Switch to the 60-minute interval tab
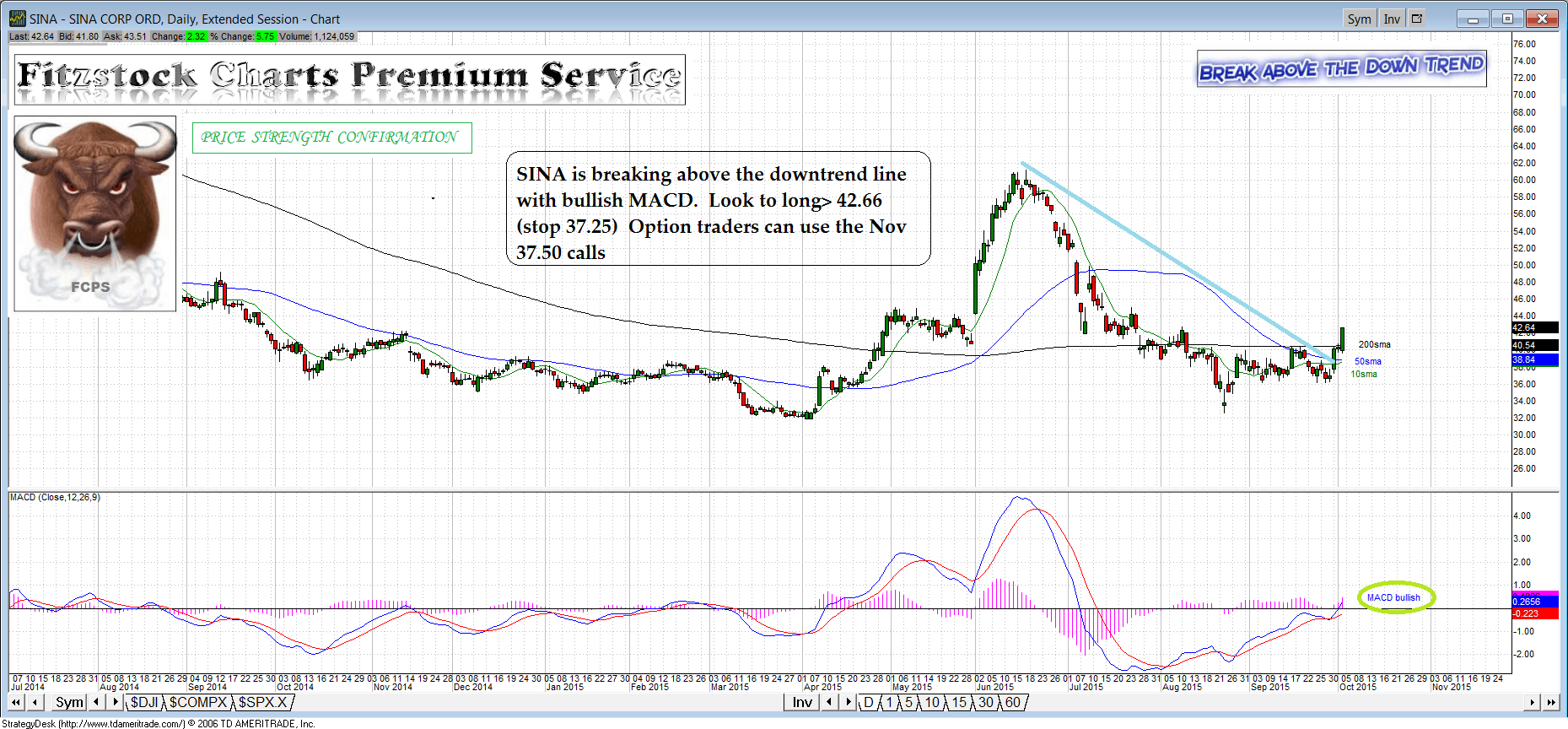1568x729 pixels. point(1012,702)
